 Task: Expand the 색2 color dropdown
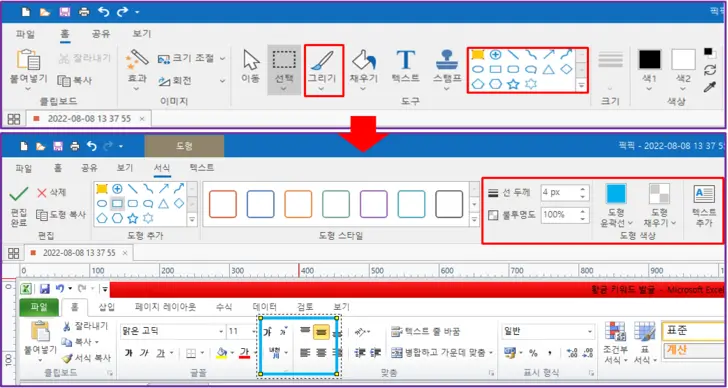point(683,89)
